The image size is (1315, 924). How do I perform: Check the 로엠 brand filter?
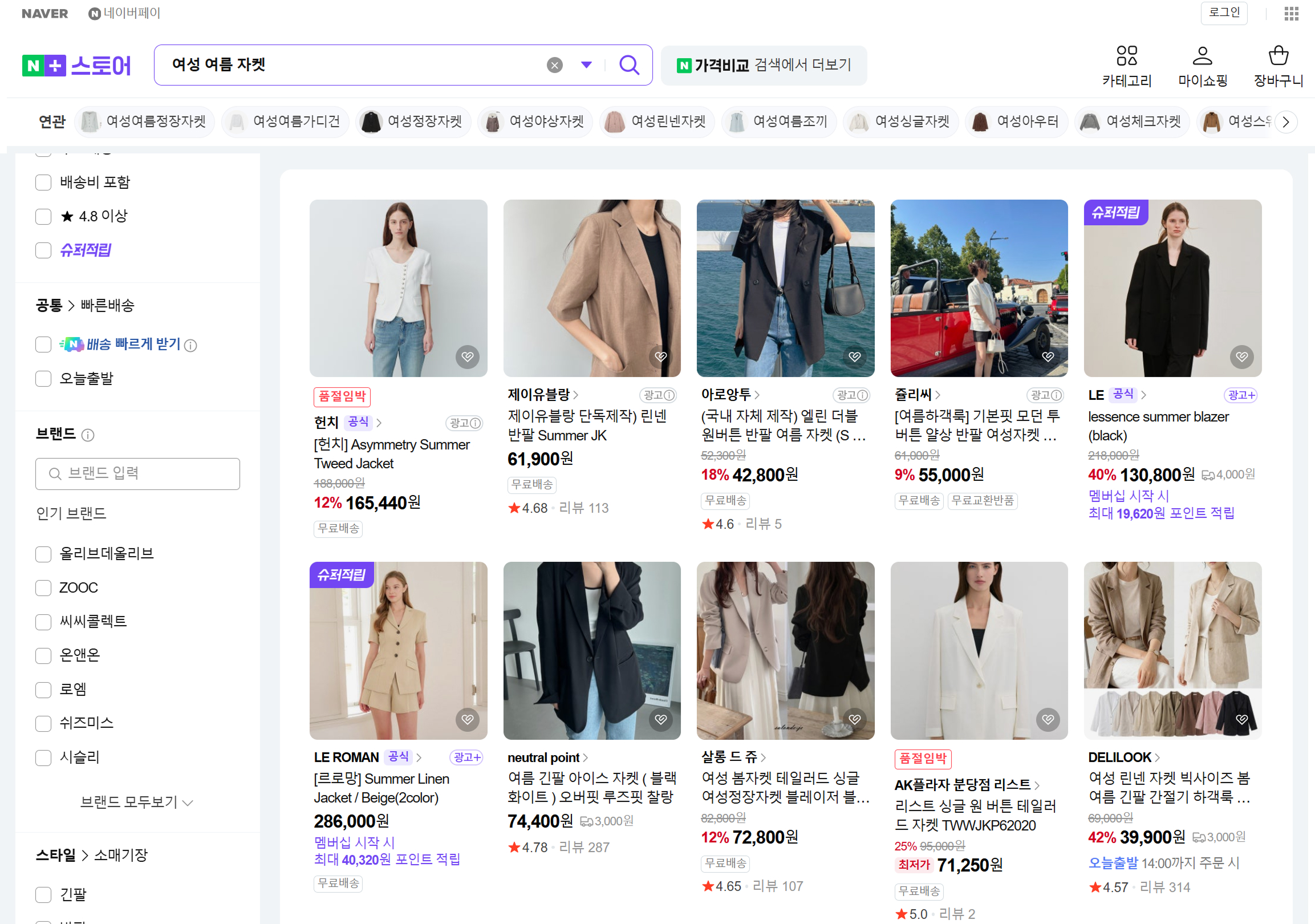[x=43, y=689]
